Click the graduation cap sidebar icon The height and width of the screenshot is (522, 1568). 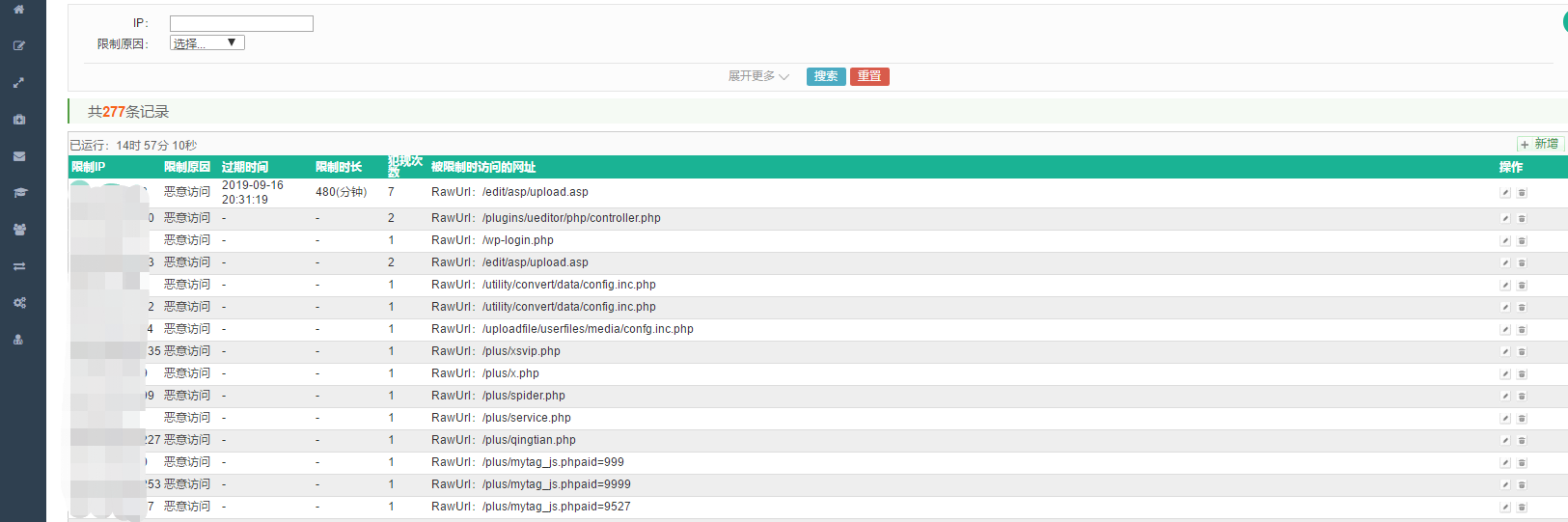coord(18,193)
